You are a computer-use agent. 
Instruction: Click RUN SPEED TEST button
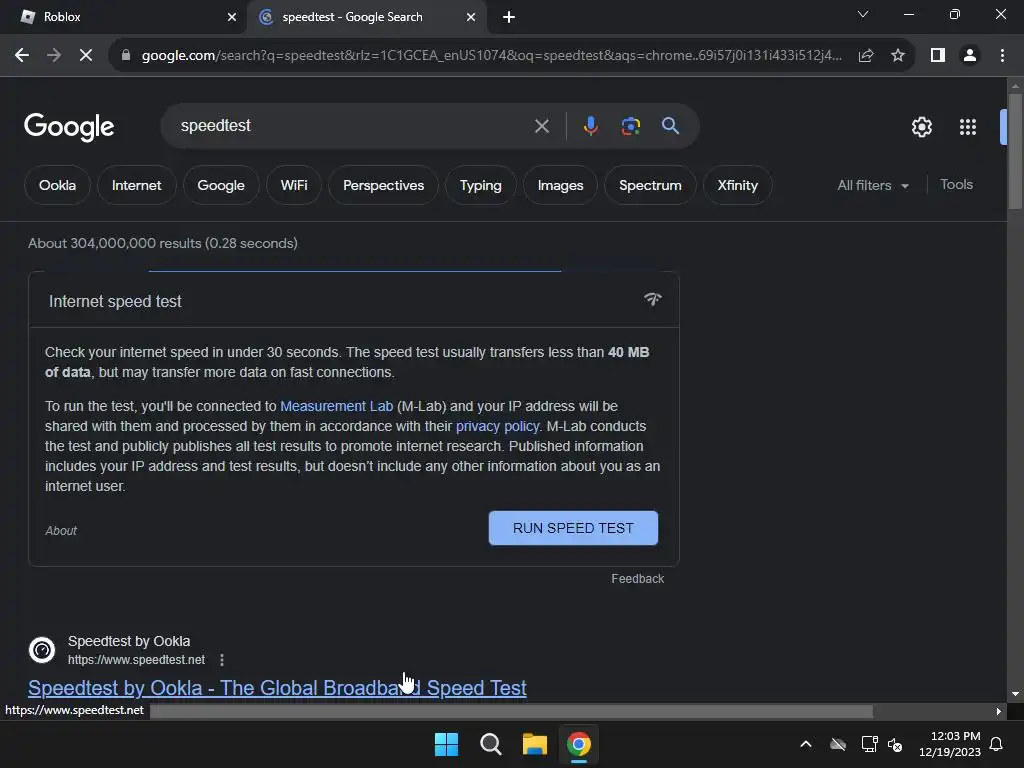click(573, 528)
